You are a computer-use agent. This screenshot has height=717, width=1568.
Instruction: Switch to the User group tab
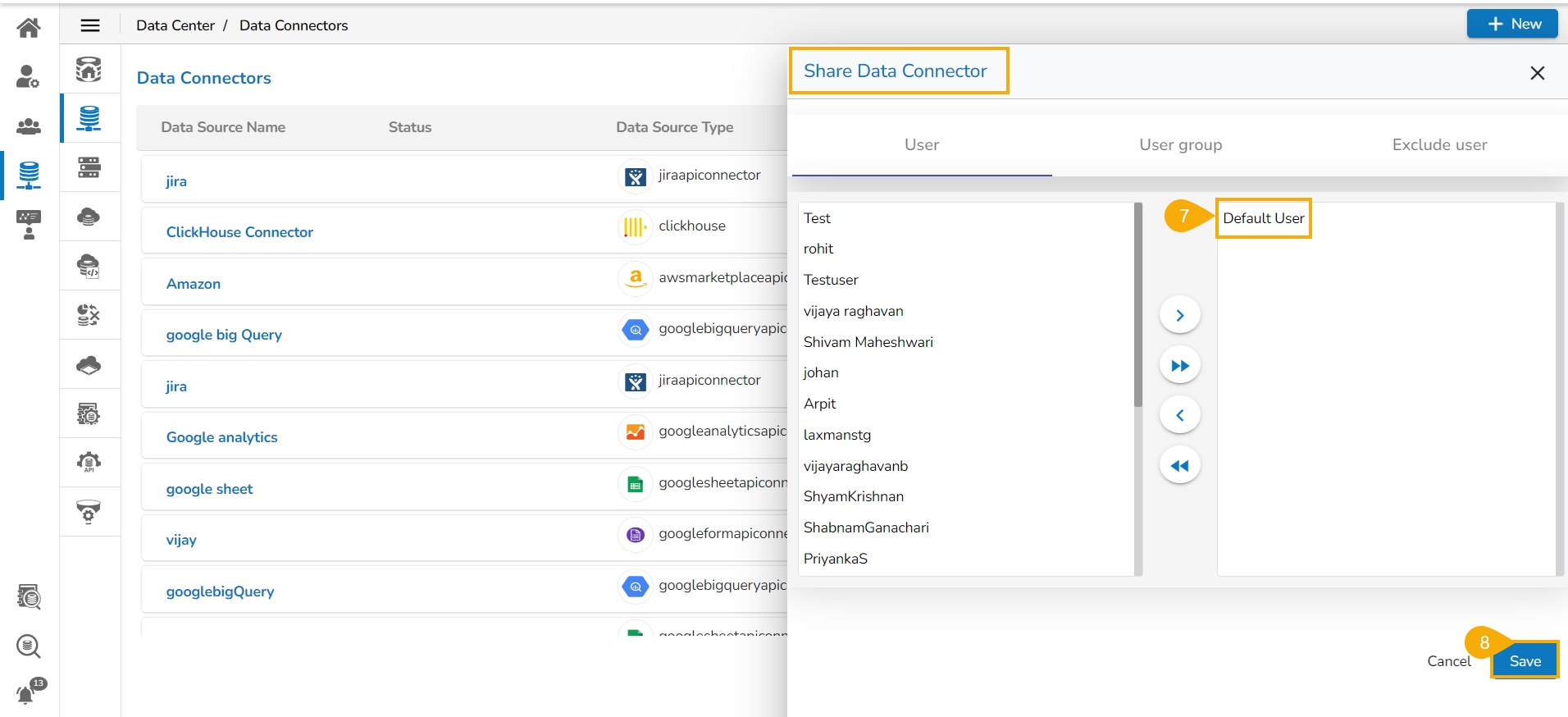pos(1180,145)
